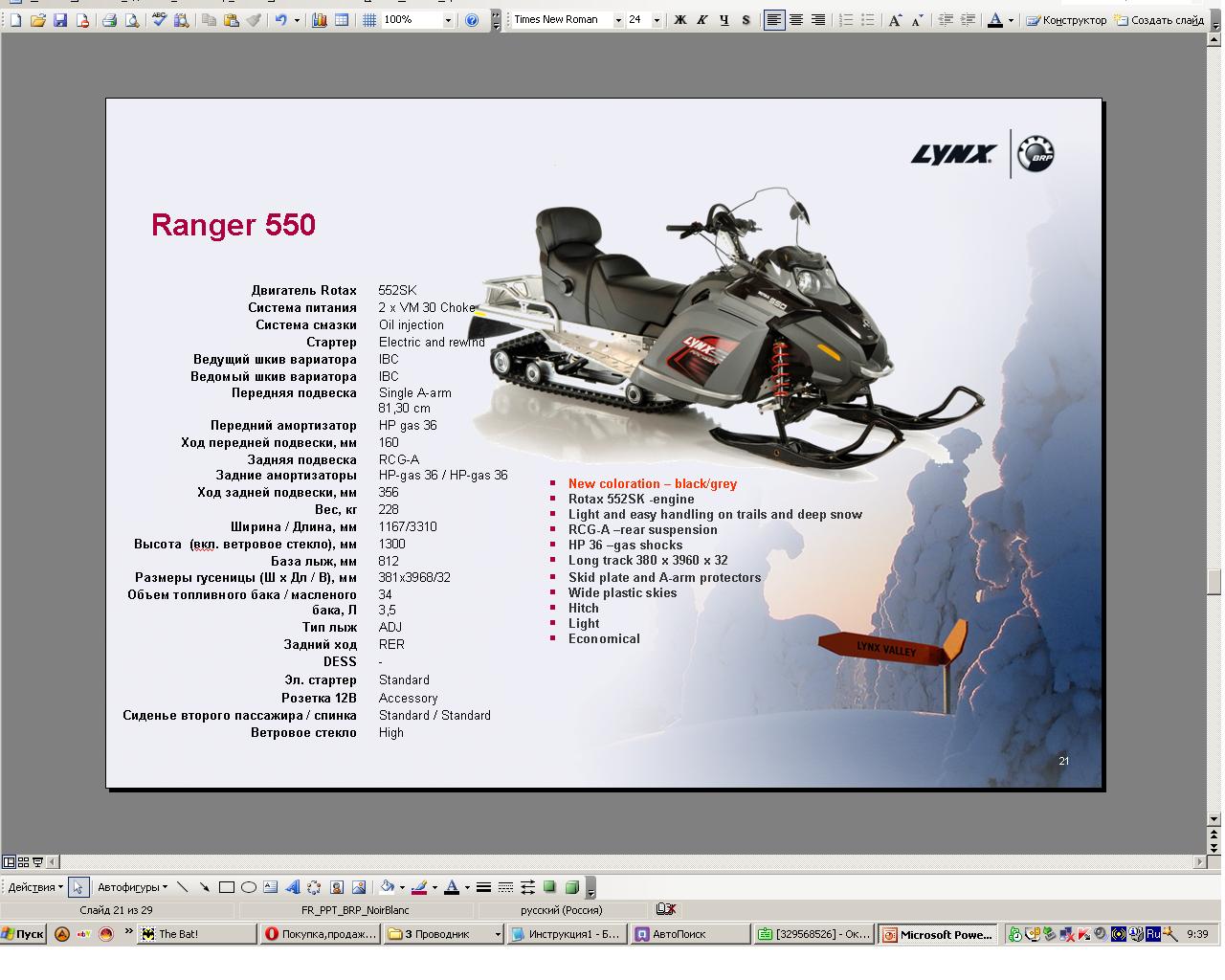Toggle show grid button

pyautogui.click(x=368, y=20)
